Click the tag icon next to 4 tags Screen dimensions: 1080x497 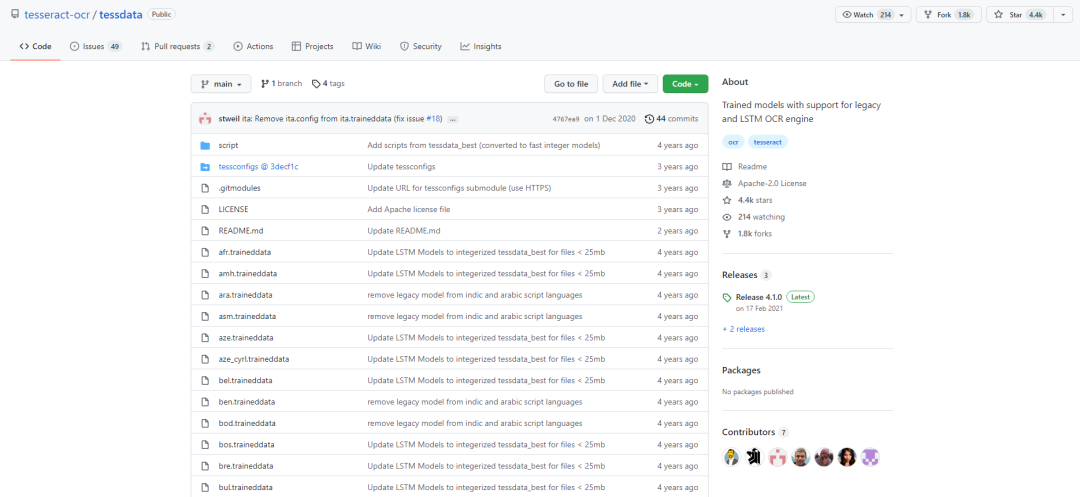coord(316,84)
